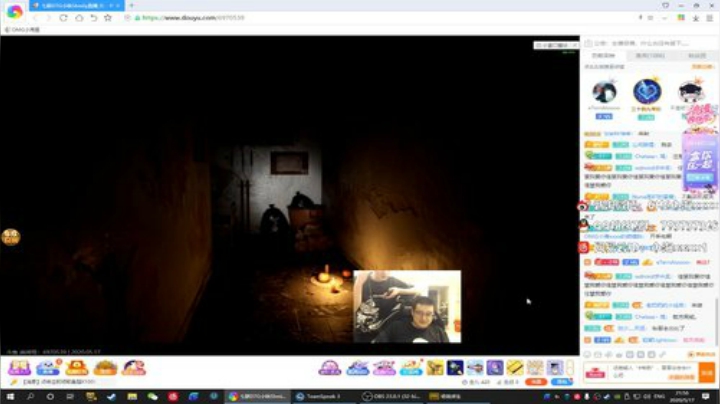Go to the browser home page
The height and width of the screenshot is (404, 720).
coord(79,18)
